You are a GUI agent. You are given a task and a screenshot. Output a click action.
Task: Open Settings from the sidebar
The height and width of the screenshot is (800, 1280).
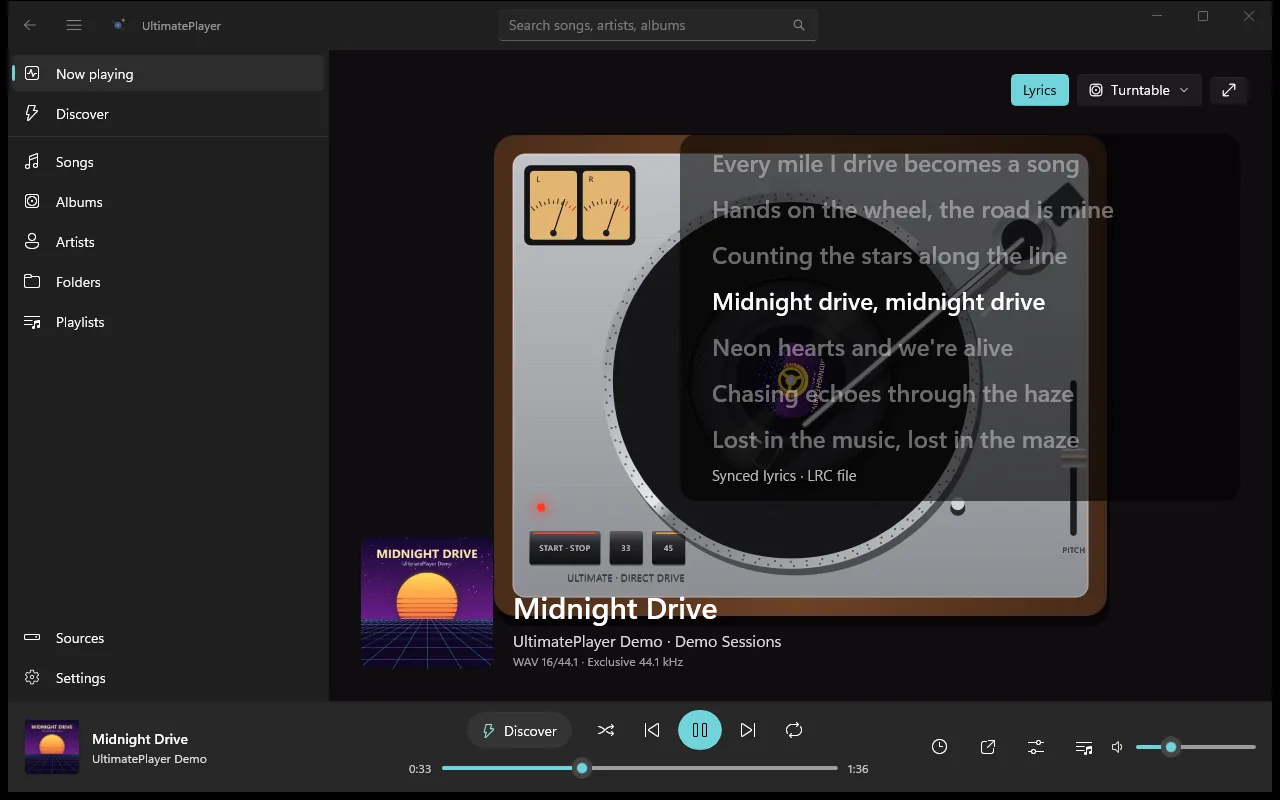click(x=168, y=678)
